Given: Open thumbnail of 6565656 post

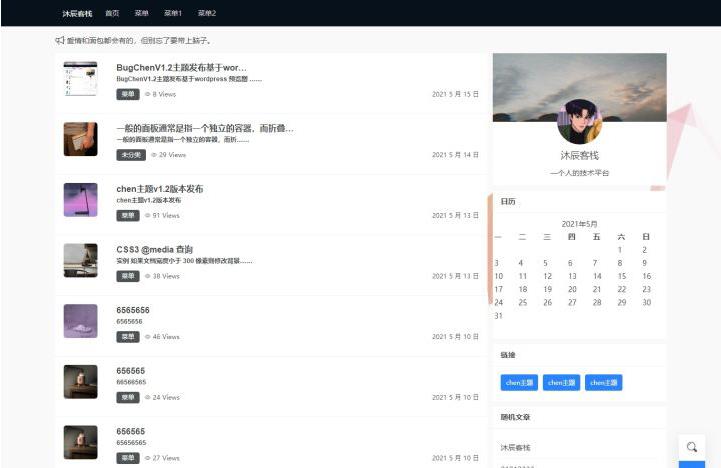Looking at the screenshot, I should pos(80,321).
